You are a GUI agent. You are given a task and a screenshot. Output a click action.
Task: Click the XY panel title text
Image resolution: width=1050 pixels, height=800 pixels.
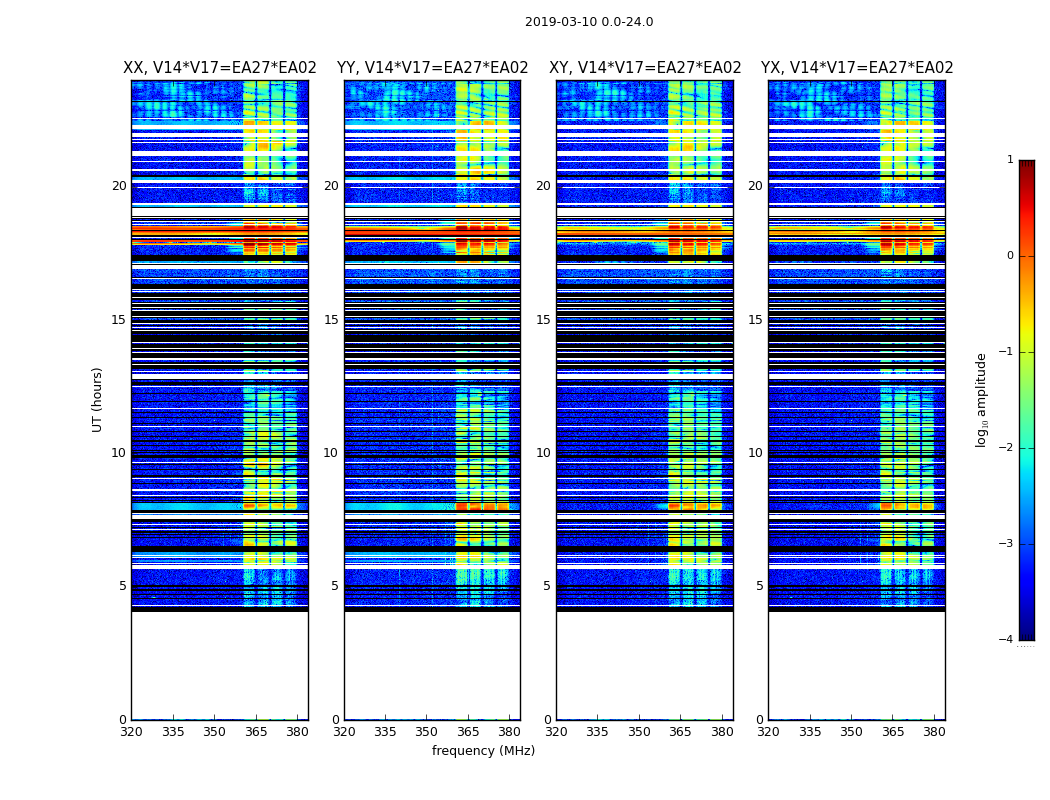tap(645, 68)
